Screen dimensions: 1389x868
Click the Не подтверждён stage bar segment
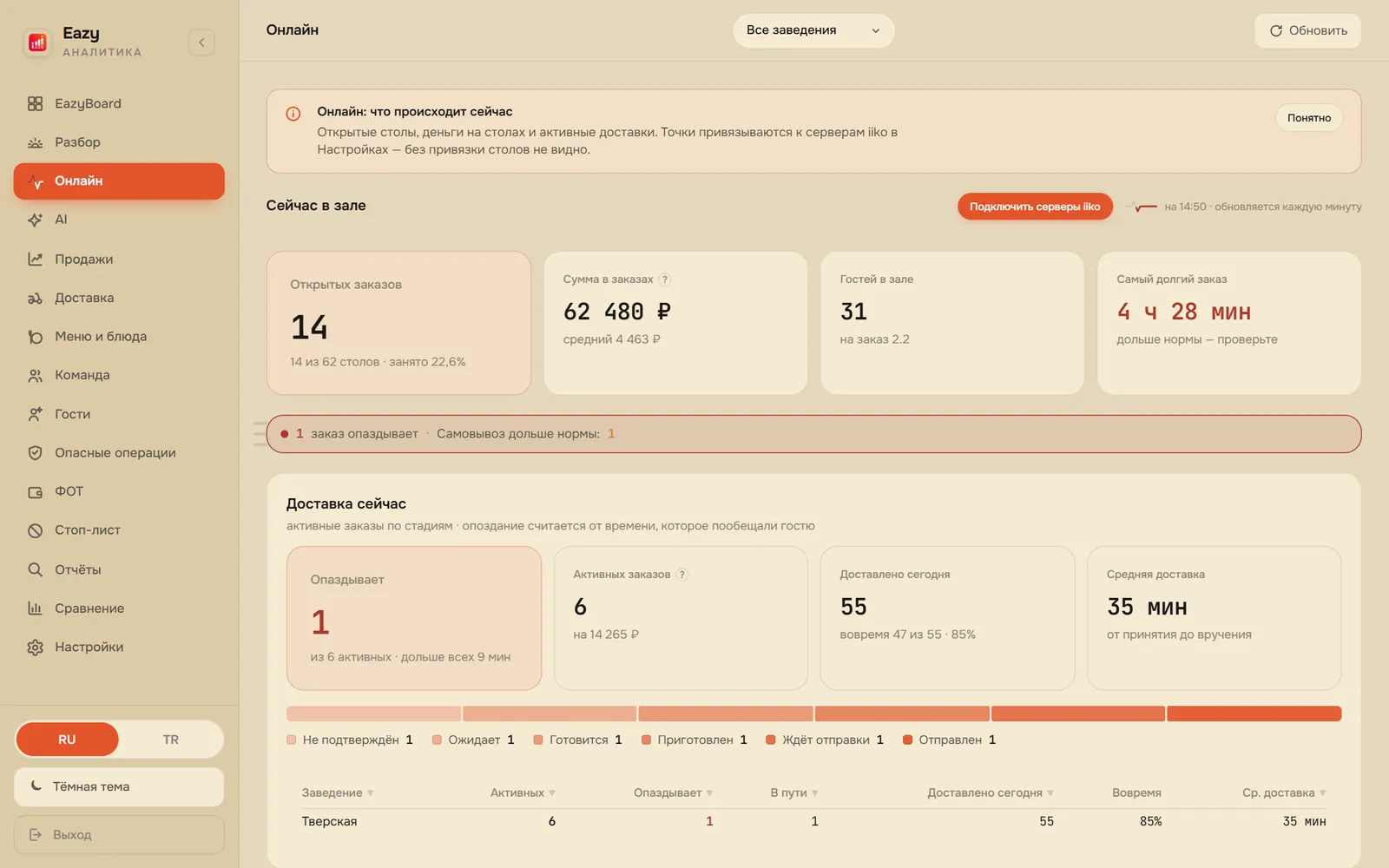(373, 713)
